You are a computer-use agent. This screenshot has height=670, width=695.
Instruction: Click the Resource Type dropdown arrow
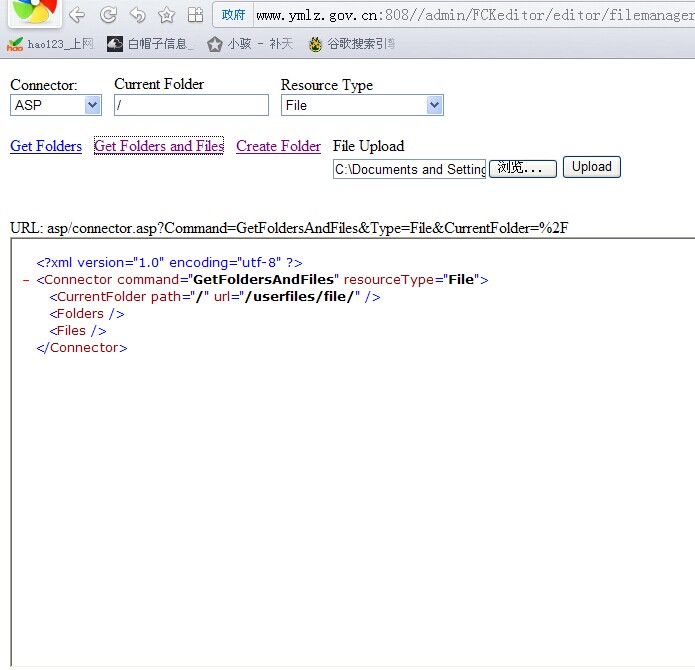click(434, 105)
